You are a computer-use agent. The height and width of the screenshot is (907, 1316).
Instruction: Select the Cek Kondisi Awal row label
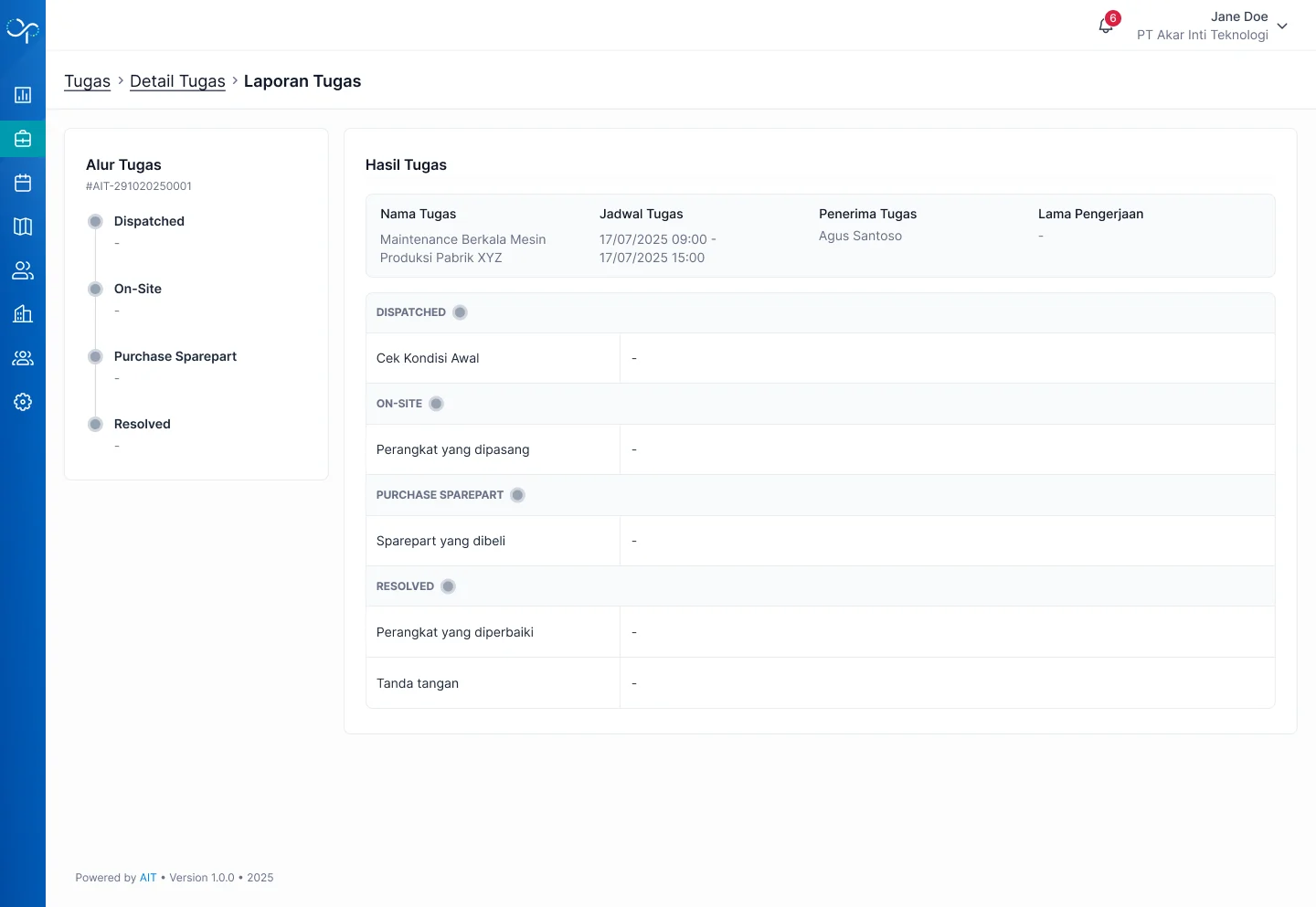click(x=428, y=358)
